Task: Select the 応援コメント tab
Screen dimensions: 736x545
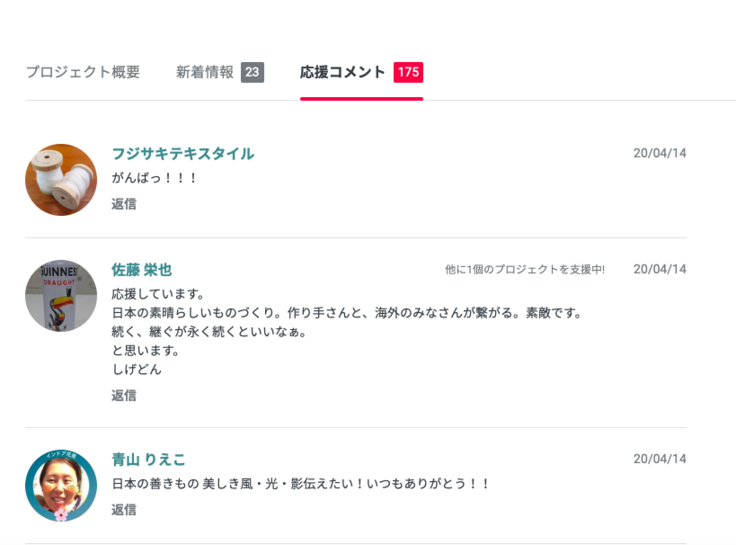Action: pyautogui.click(x=342, y=72)
